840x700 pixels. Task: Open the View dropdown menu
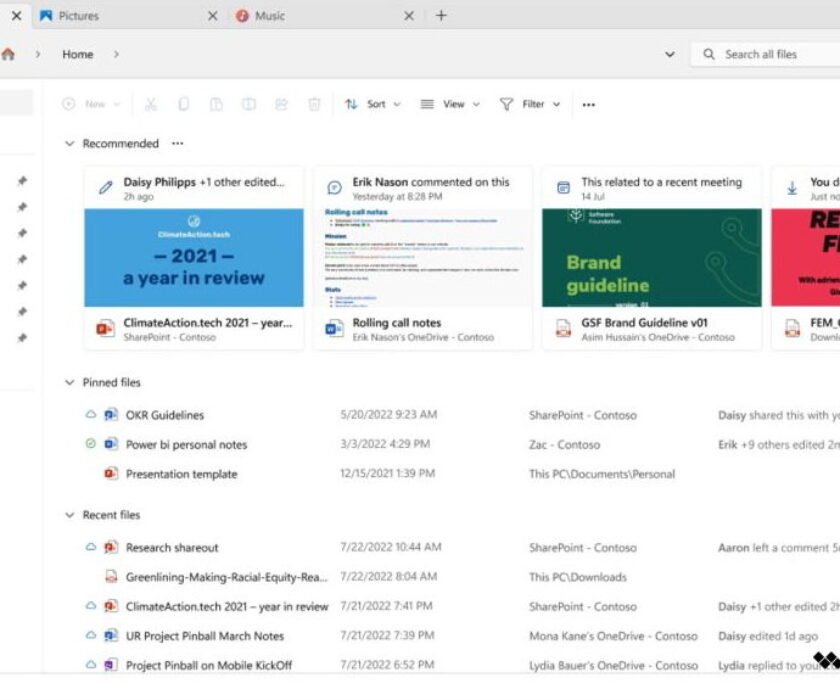(450, 104)
